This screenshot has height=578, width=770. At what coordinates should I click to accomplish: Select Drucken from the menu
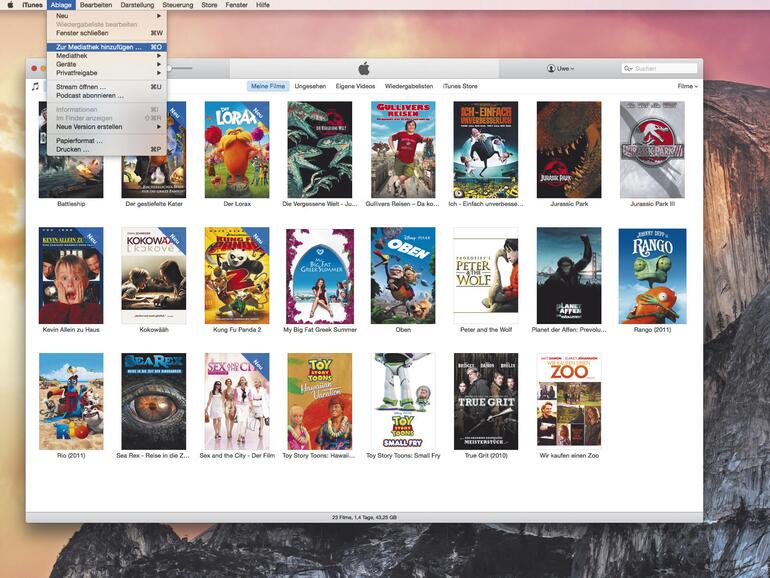[107, 149]
